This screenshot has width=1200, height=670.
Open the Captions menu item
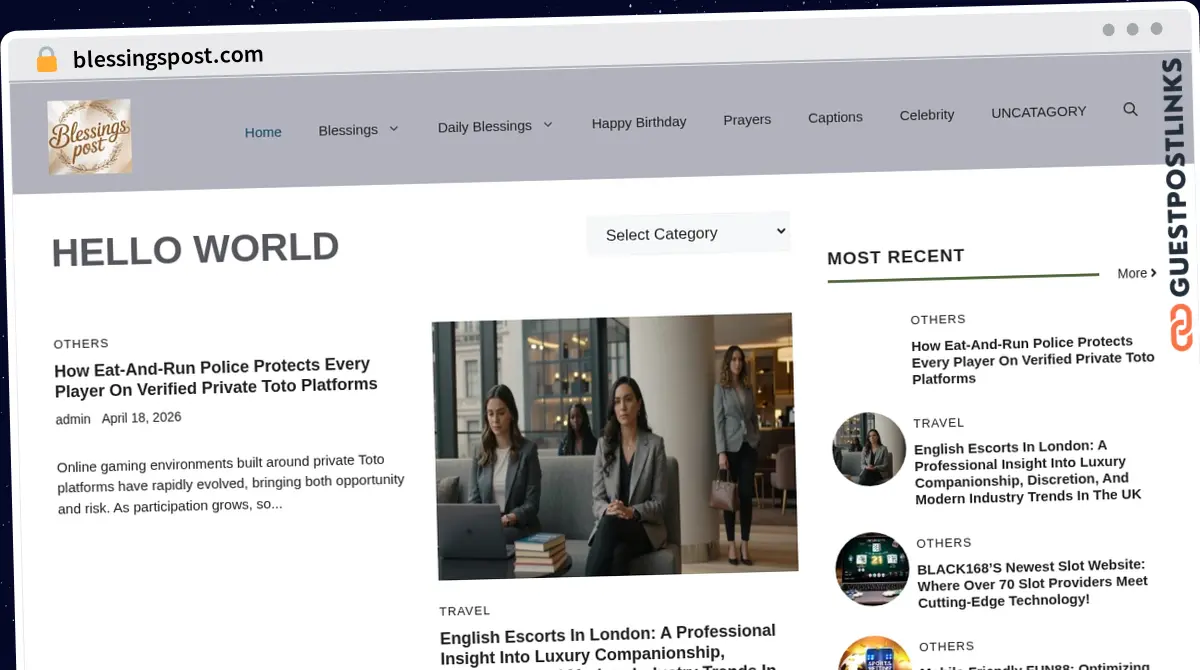pos(835,117)
